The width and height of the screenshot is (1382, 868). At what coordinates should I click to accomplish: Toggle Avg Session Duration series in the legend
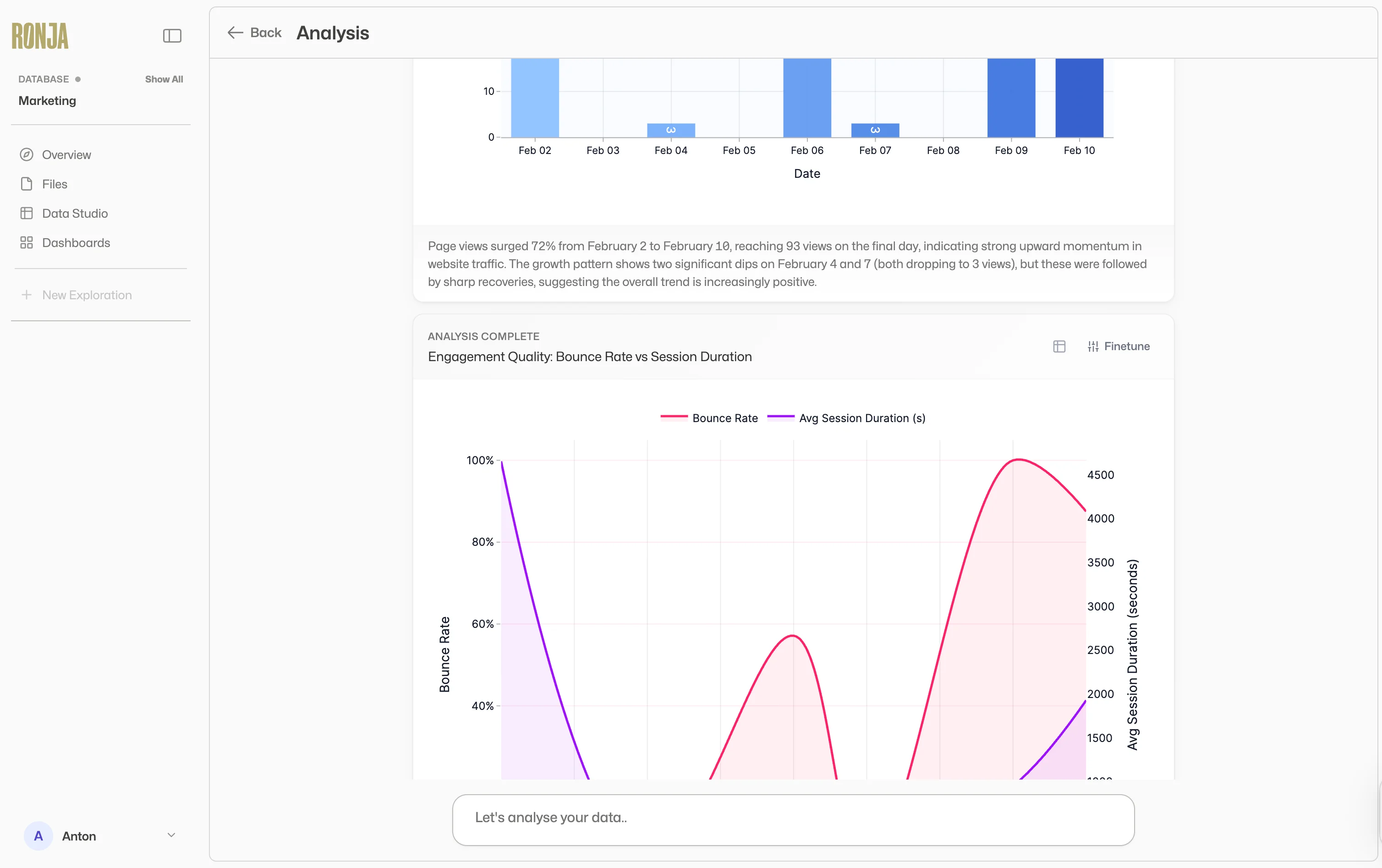846,418
